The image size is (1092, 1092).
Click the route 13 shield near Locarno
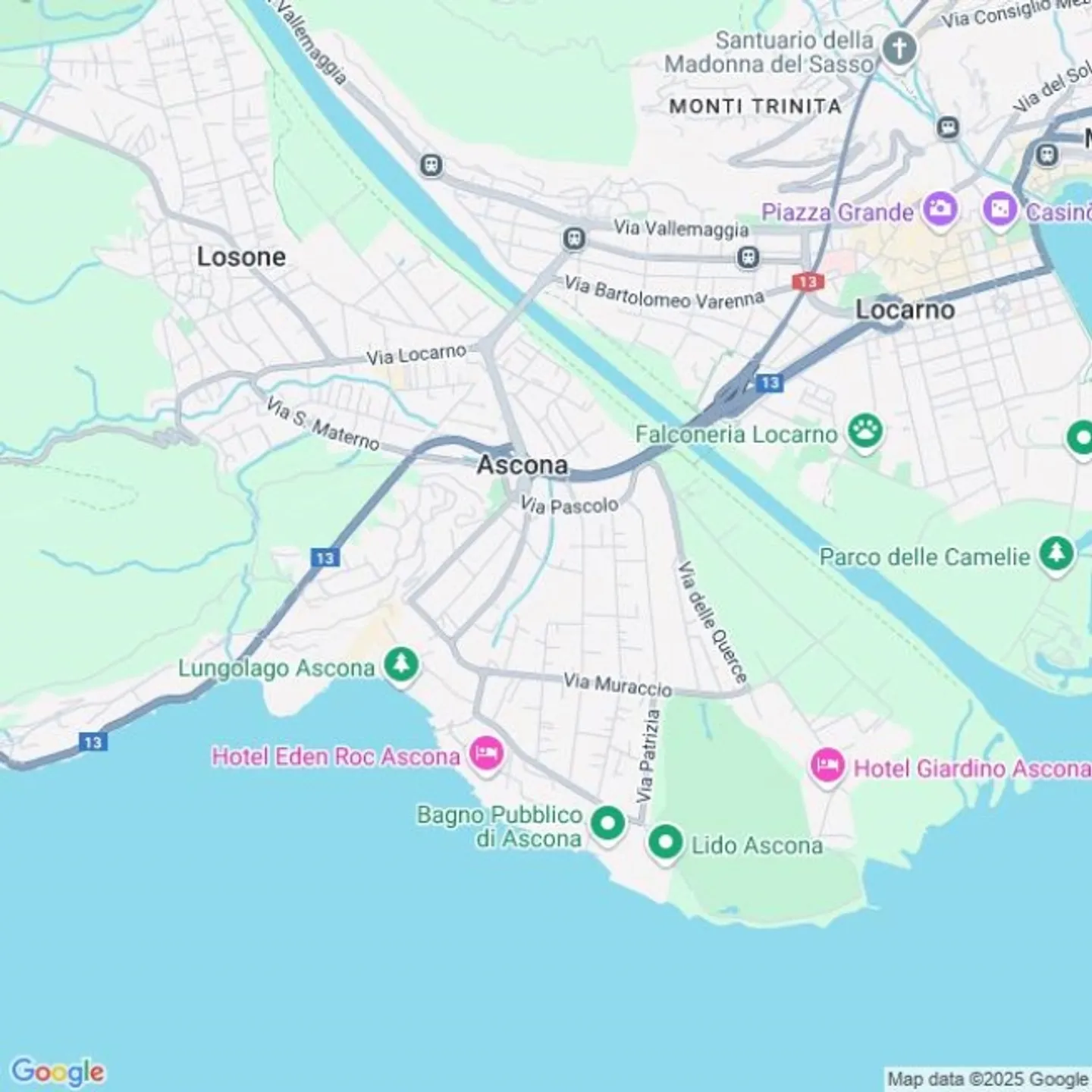(808, 282)
